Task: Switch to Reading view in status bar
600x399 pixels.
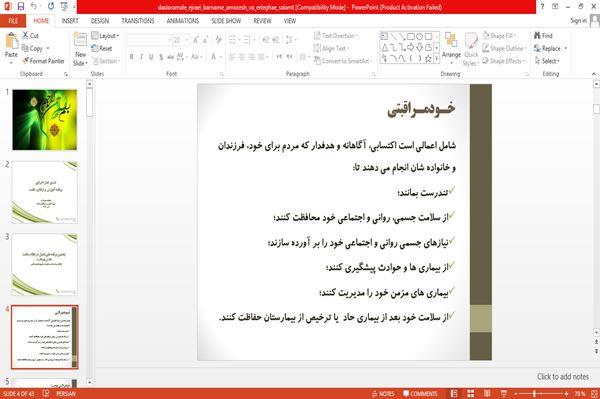Action: click(x=487, y=394)
